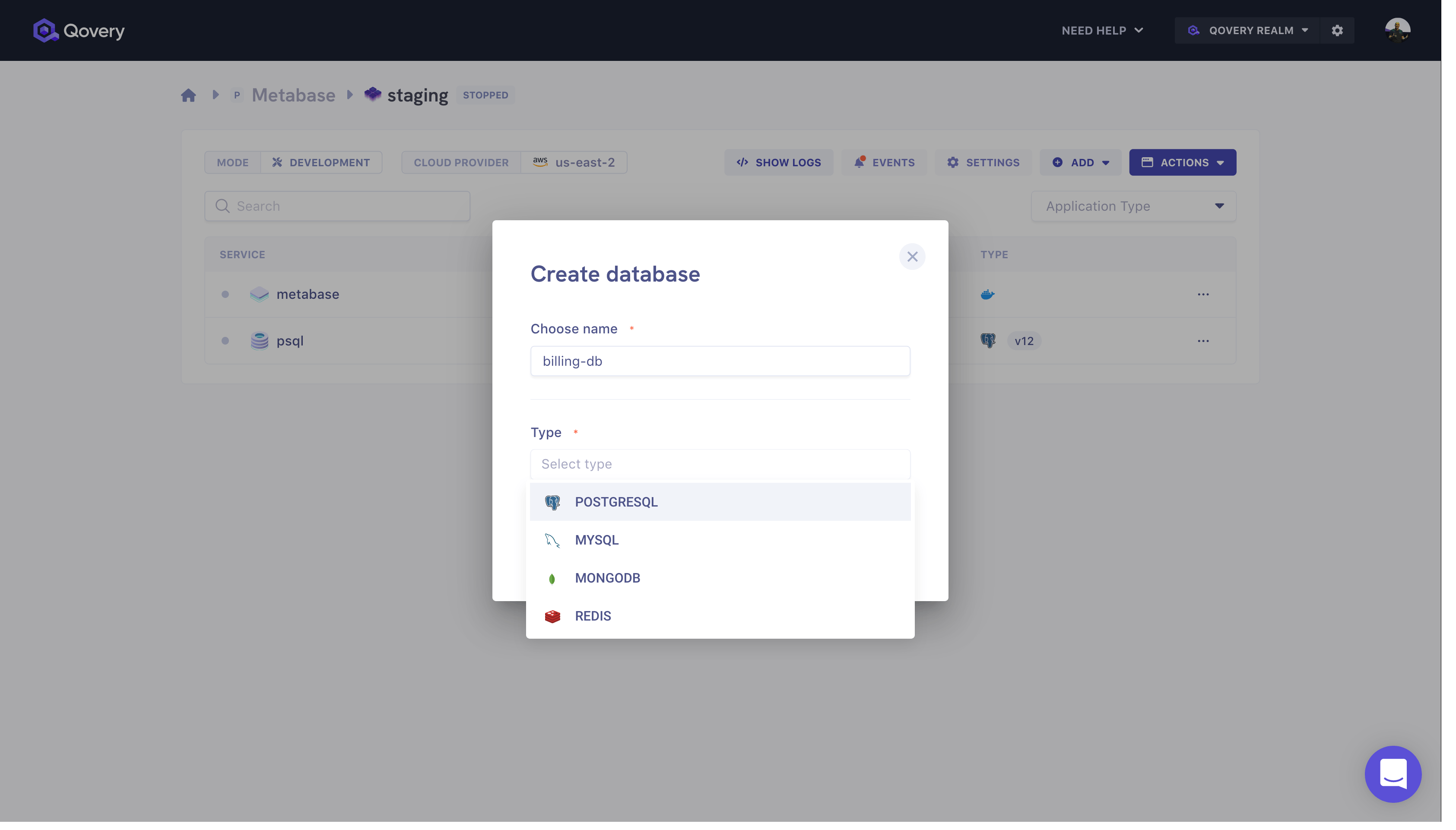Click the Show Logs code icon
1456x830 pixels.
[x=742, y=162]
